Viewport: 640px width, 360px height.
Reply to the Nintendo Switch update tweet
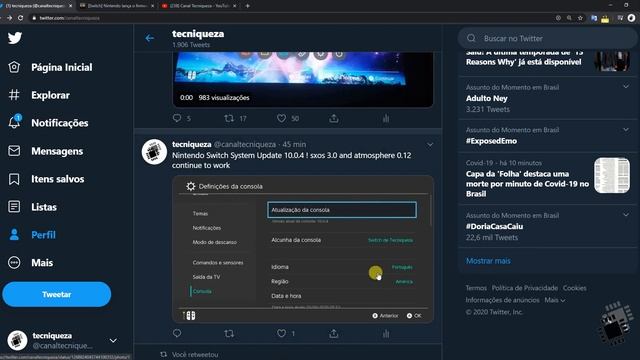(177, 333)
